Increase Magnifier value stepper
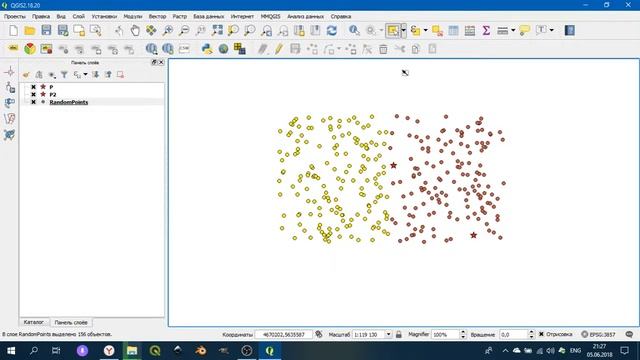The height and width of the screenshot is (360, 640). tap(463, 332)
